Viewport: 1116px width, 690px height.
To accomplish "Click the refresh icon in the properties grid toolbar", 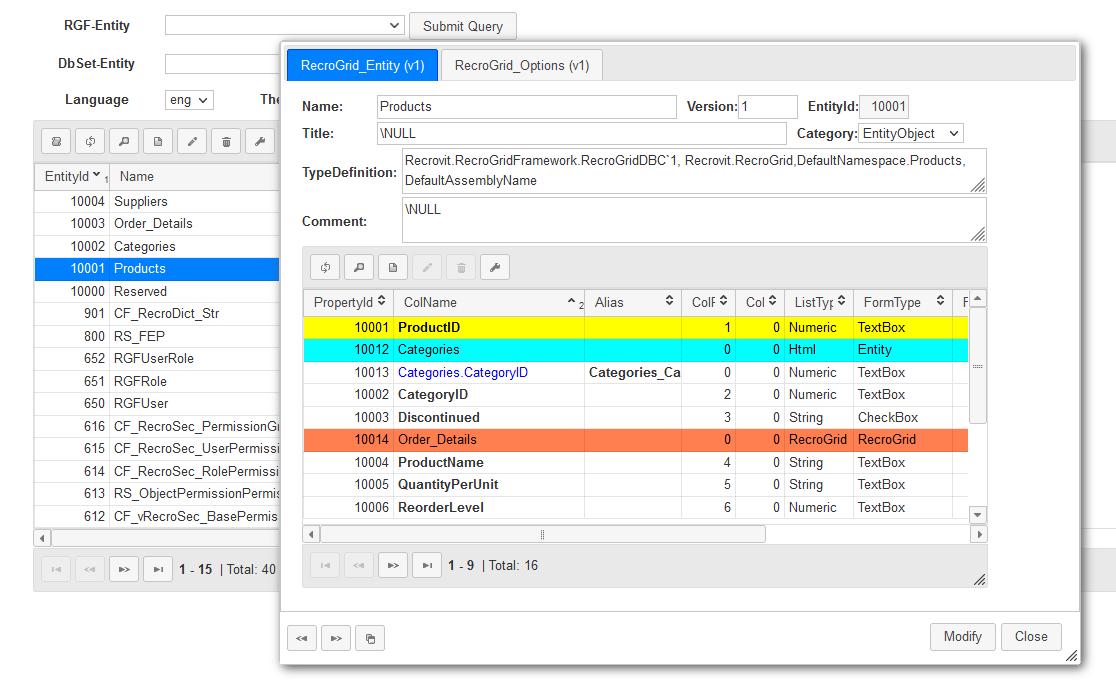I will point(325,267).
